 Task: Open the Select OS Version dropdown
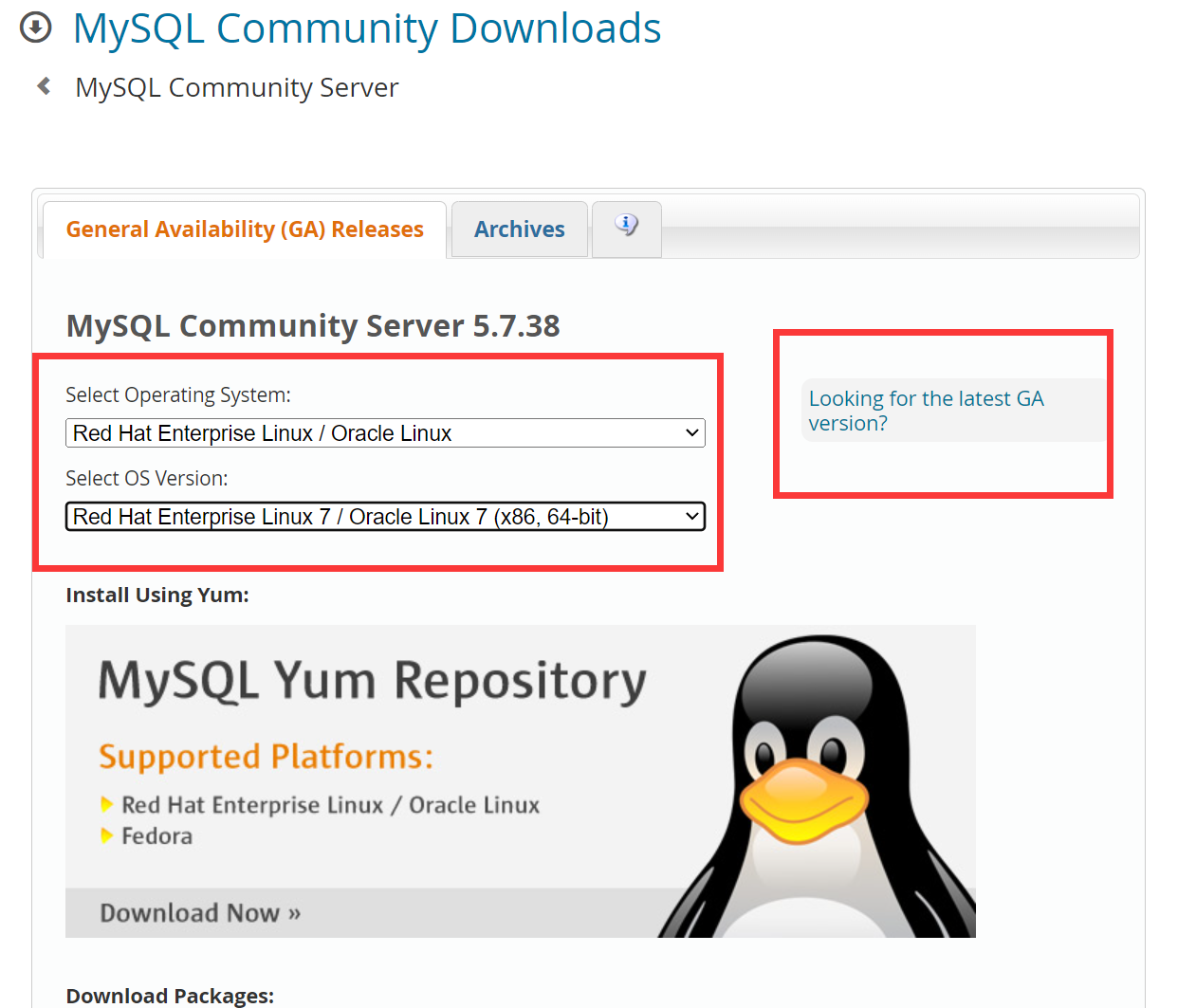click(385, 516)
